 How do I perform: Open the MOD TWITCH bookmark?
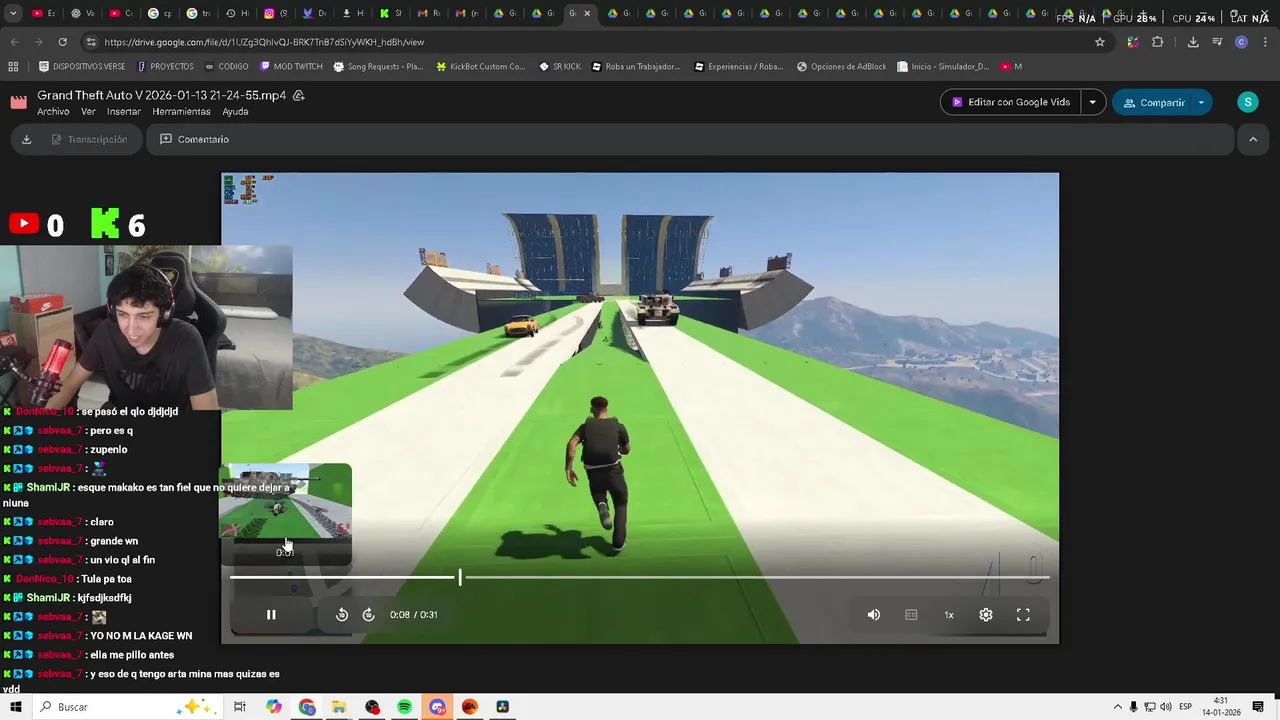[x=291, y=66]
